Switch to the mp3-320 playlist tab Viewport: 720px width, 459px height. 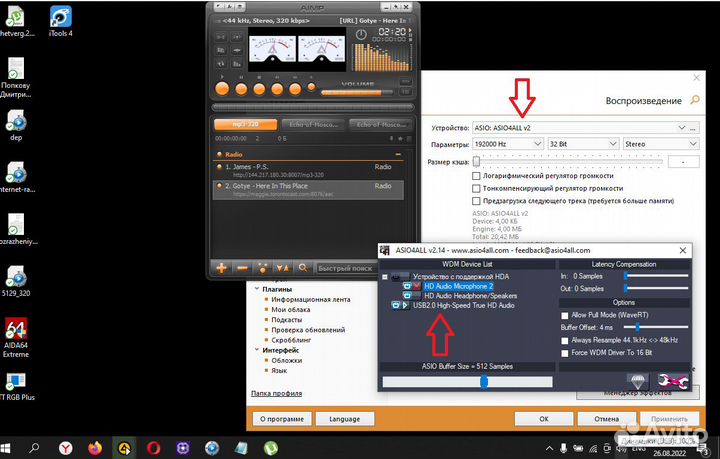[246, 124]
